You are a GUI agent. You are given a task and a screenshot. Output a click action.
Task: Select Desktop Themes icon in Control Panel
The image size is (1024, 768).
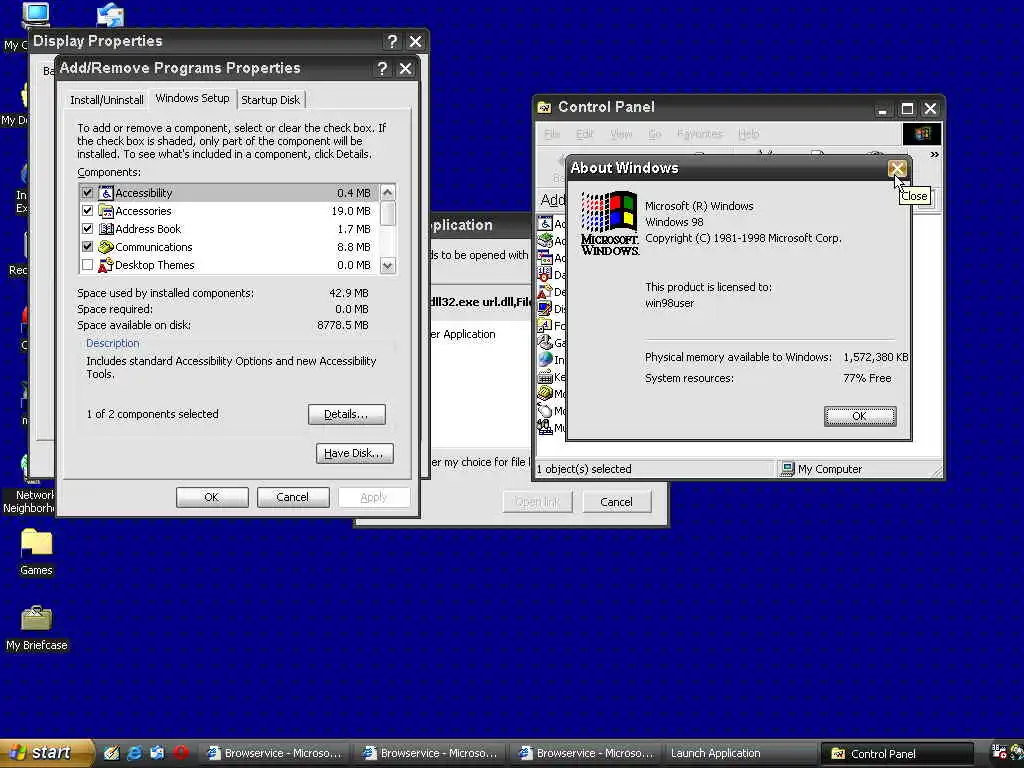click(x=545, y=291)
